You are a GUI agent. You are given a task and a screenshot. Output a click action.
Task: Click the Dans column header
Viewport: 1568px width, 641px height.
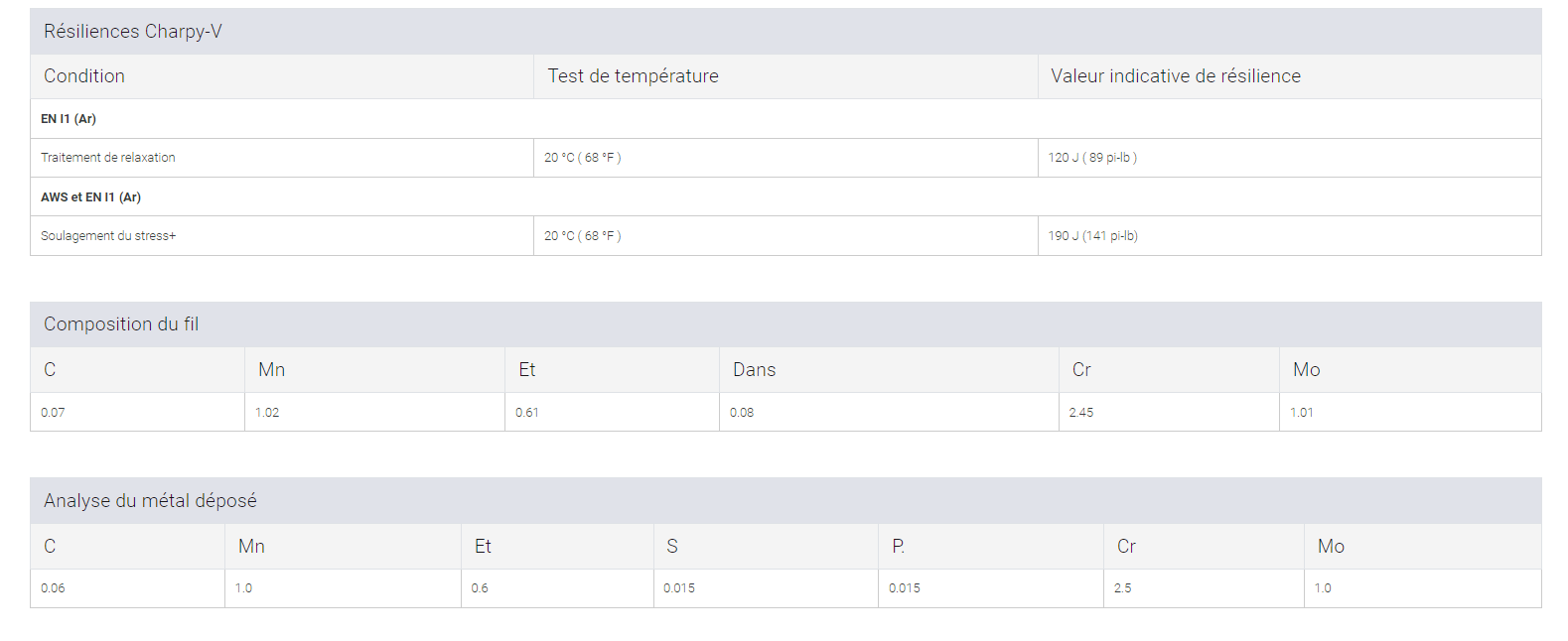point(754,370)
